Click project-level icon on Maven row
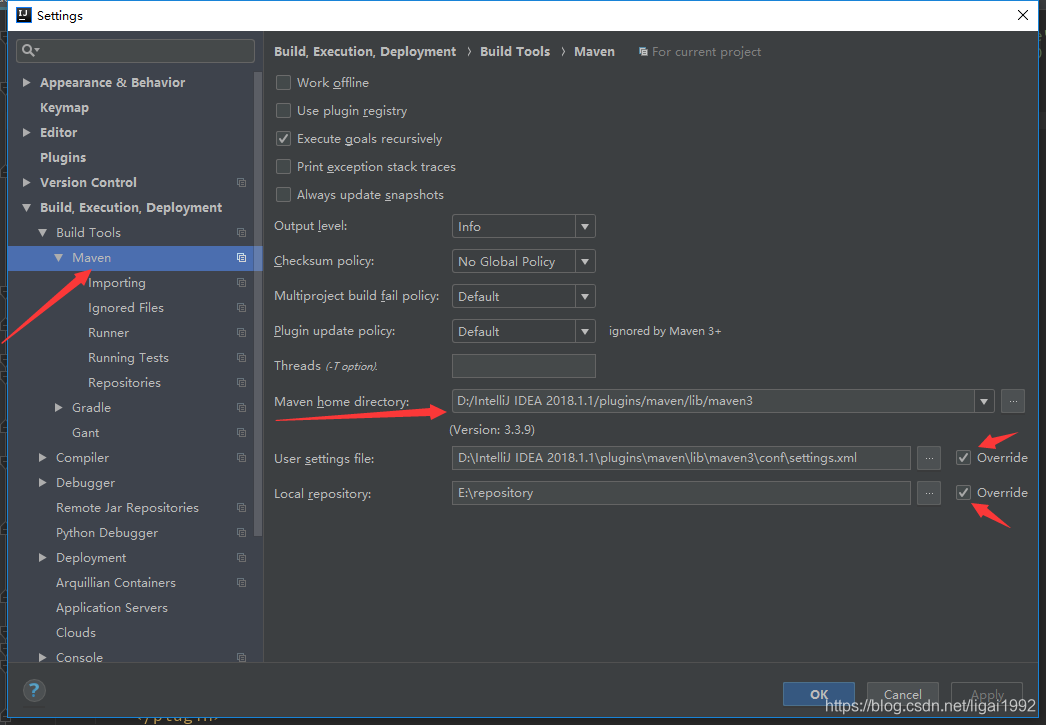1046x725 pixels. (x=241, y=257)
